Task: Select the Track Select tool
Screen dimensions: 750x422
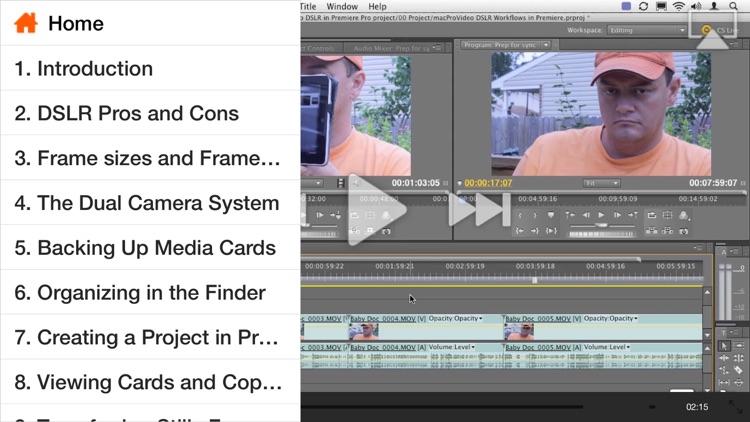Action: tap(739, 345)
